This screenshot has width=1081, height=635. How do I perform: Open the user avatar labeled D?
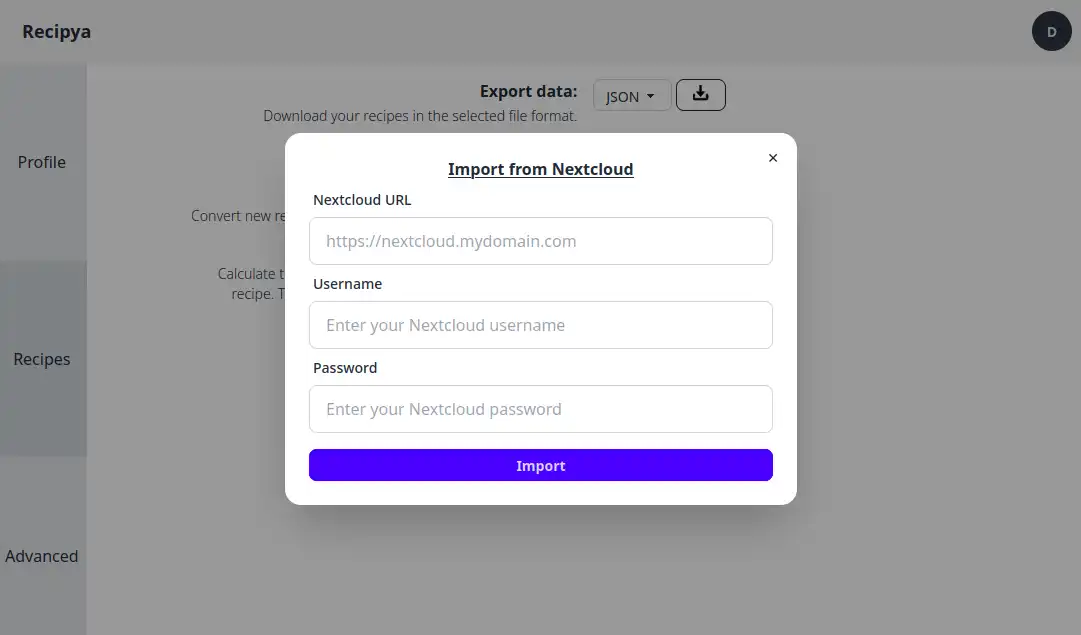click(x=1051, y=32)
